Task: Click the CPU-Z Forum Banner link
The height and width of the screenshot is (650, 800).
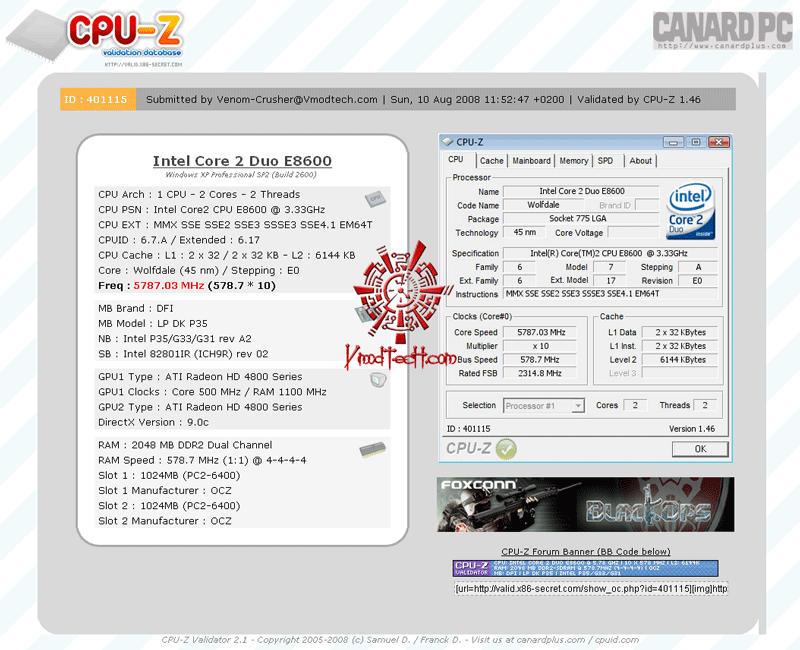Action: (586, 552)
